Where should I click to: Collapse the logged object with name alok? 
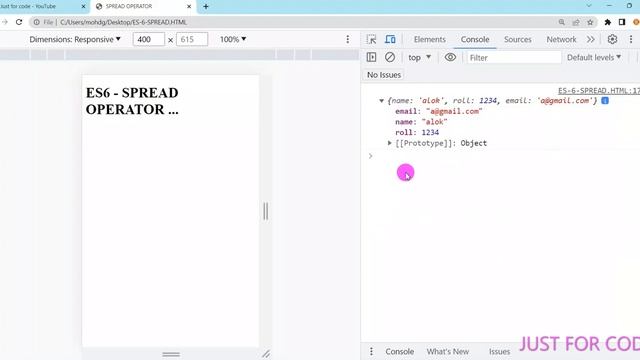click(381, 100)
